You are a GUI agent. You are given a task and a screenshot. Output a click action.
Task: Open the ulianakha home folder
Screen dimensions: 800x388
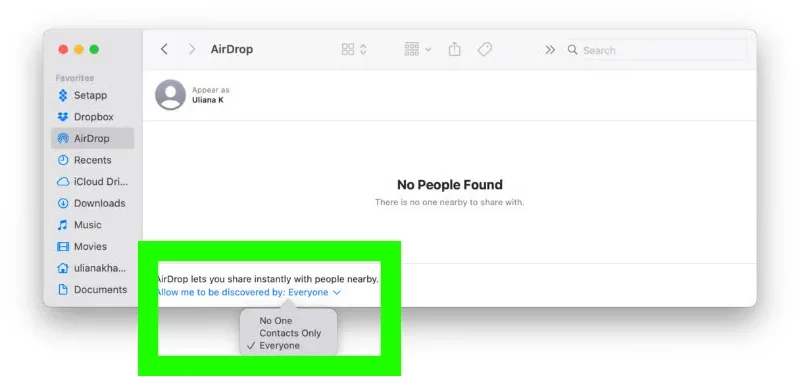[x=92, y=268]
